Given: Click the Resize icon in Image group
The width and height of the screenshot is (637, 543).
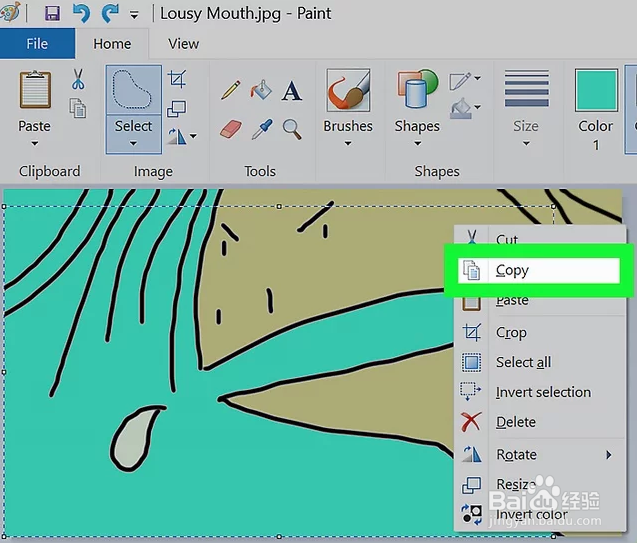Looking at the screenshot, I should (x=177, y=108).
